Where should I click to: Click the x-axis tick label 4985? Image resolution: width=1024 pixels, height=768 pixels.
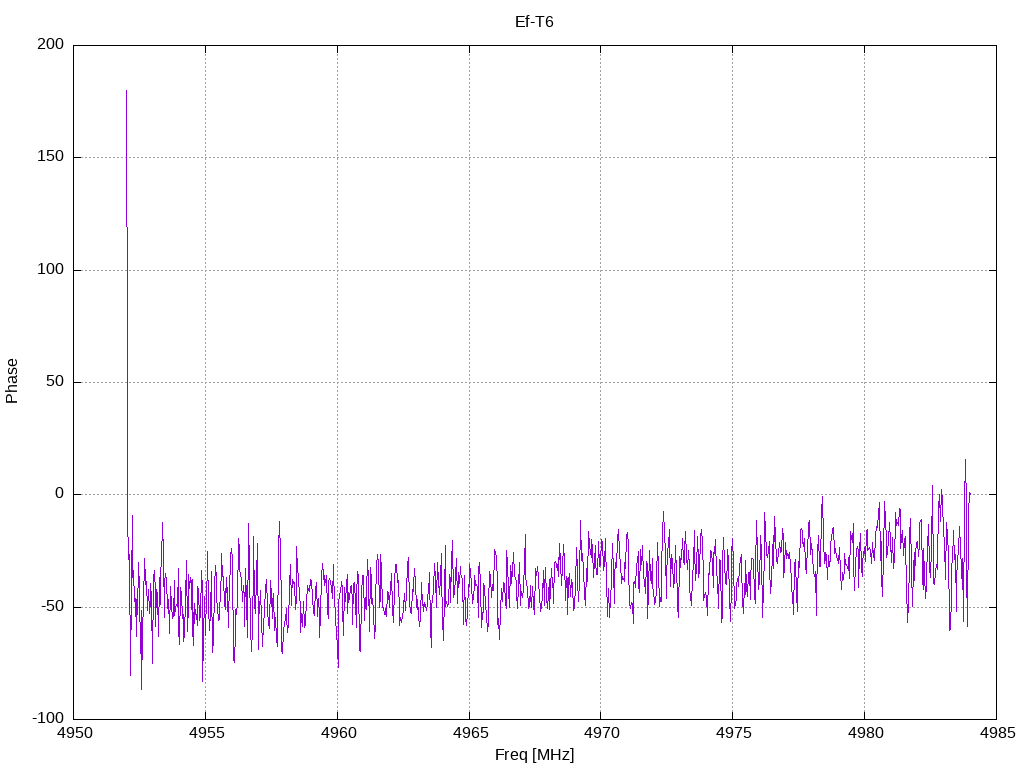pos(997,733)
